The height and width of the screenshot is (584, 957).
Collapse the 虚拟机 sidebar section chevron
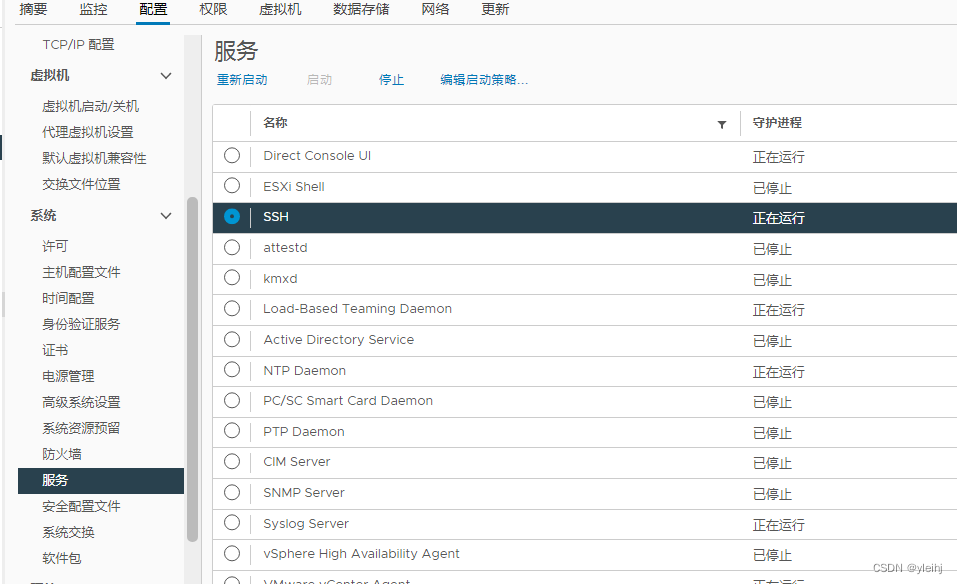coord(165,76)
